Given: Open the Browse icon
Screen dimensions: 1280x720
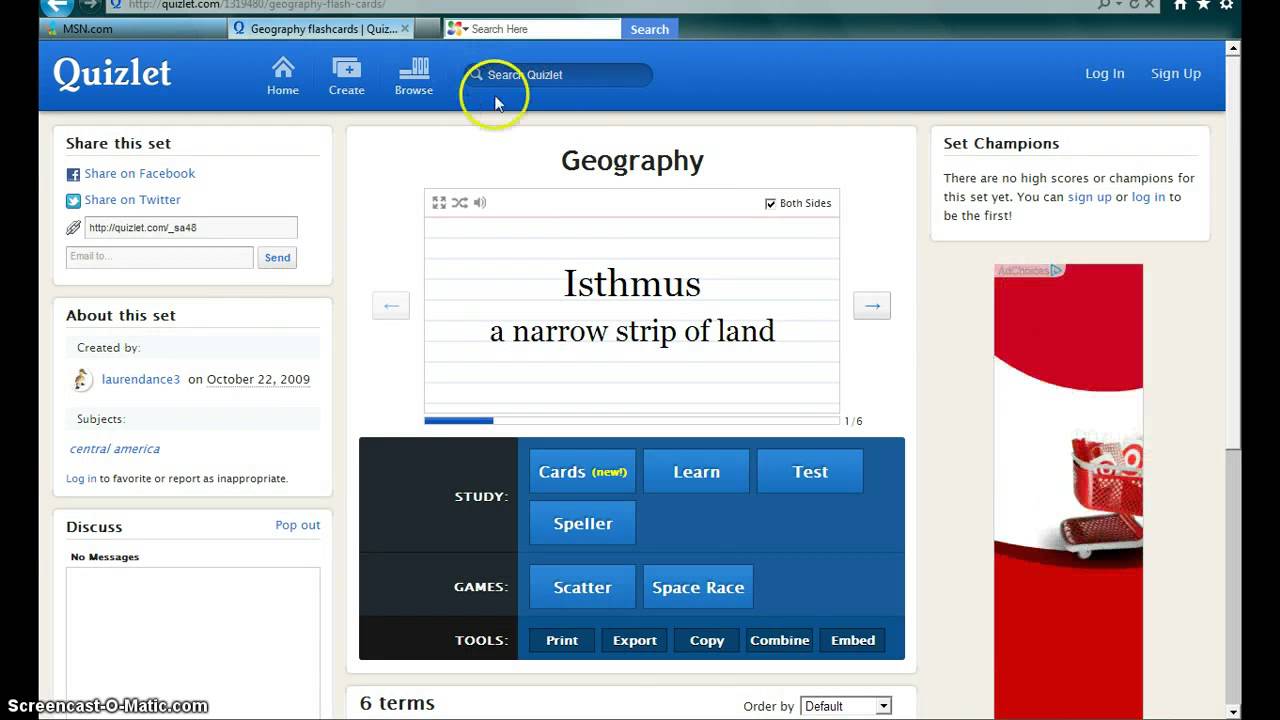Looking at the screenshot, I should coord(414,76).
